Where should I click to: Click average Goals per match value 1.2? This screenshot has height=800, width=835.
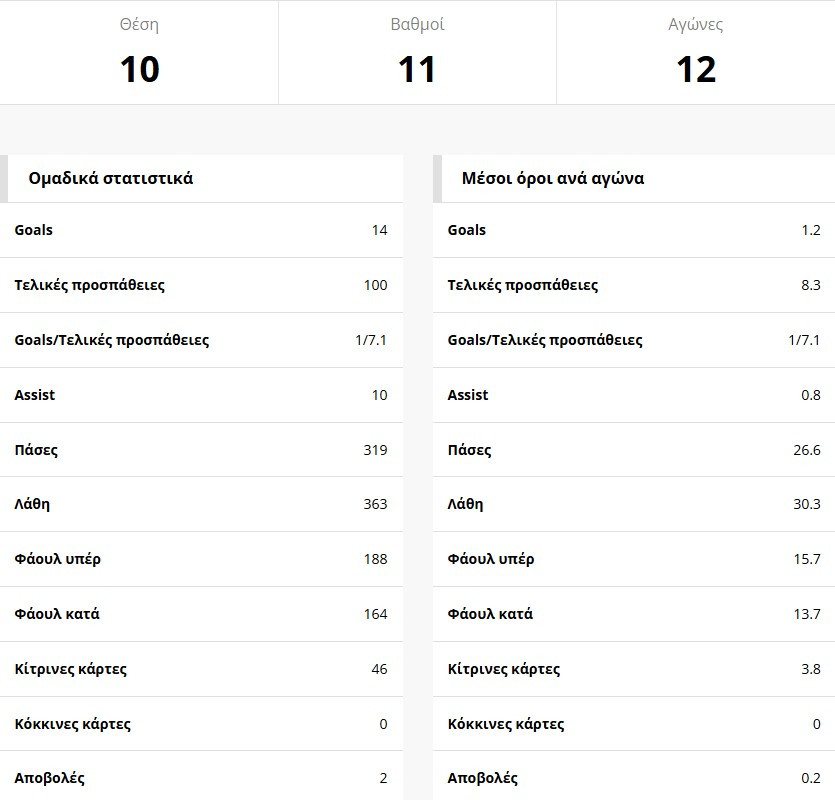click(810, 230)
